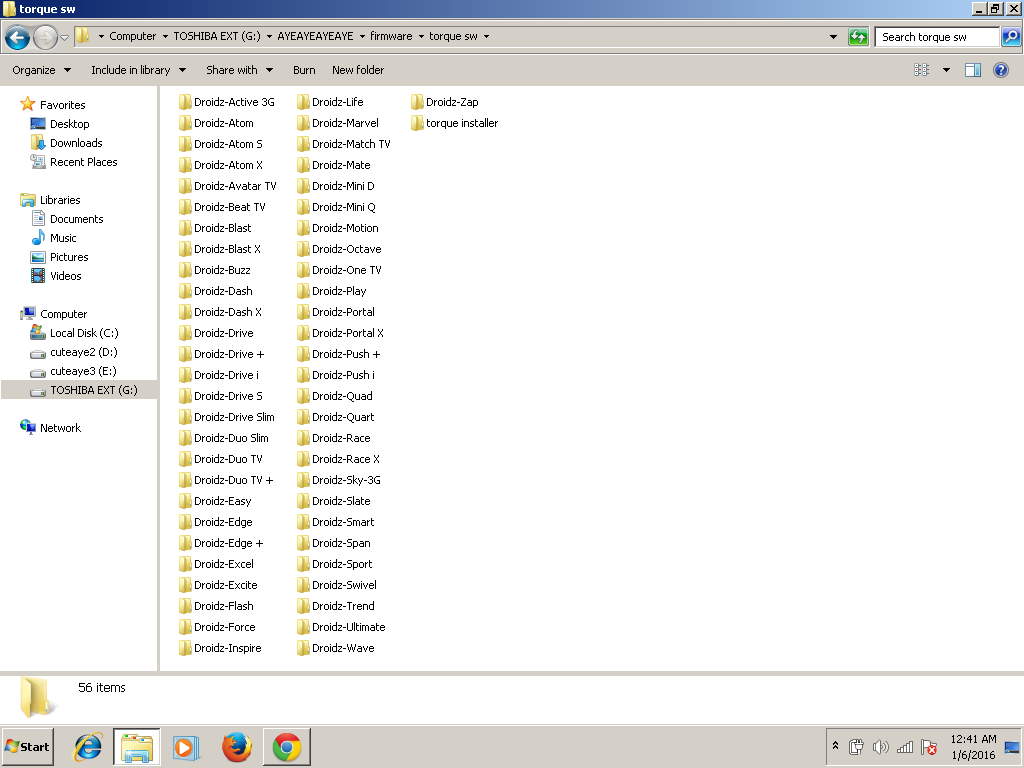Click firmware in the address breadcrumb
1024x768 pixels.
(391, 37)
